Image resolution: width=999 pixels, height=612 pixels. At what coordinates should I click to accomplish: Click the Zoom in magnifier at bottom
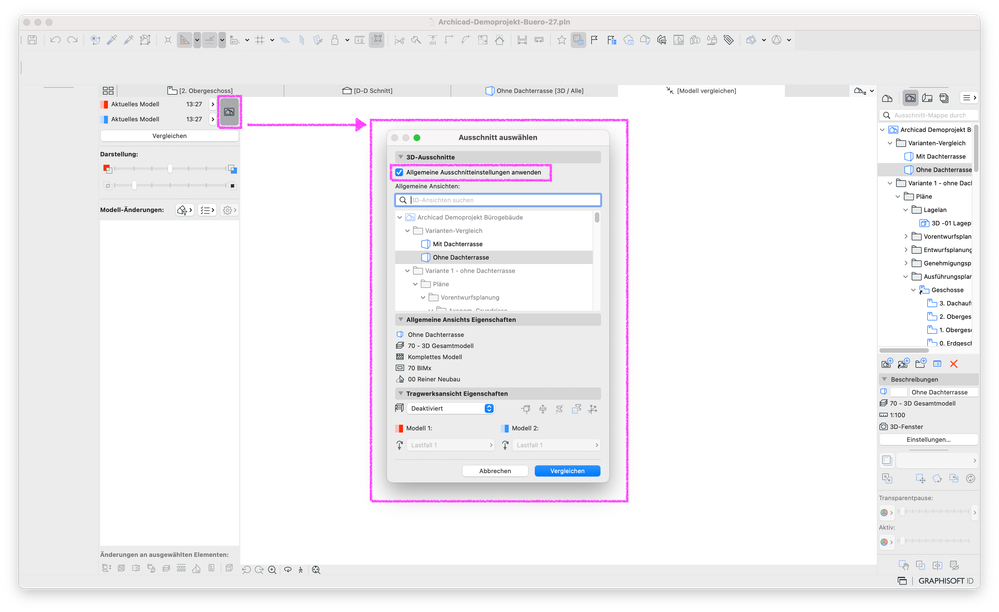pyautogui.click(x=273, y=570)
